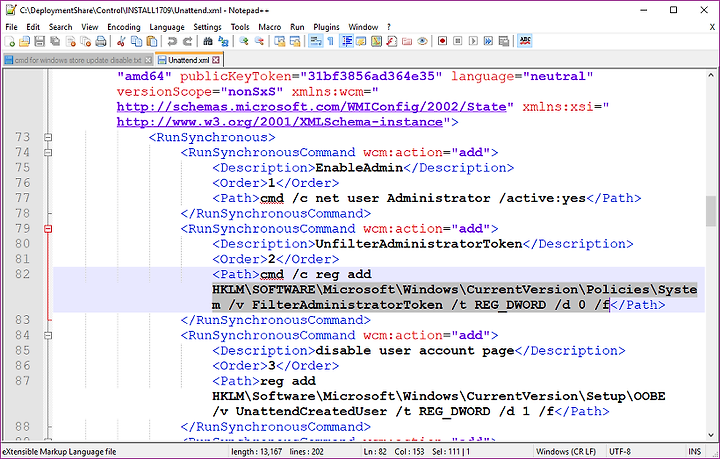Open the Edit menu
The width and height of the screenshot is (720, 459).
click(33, 27)
